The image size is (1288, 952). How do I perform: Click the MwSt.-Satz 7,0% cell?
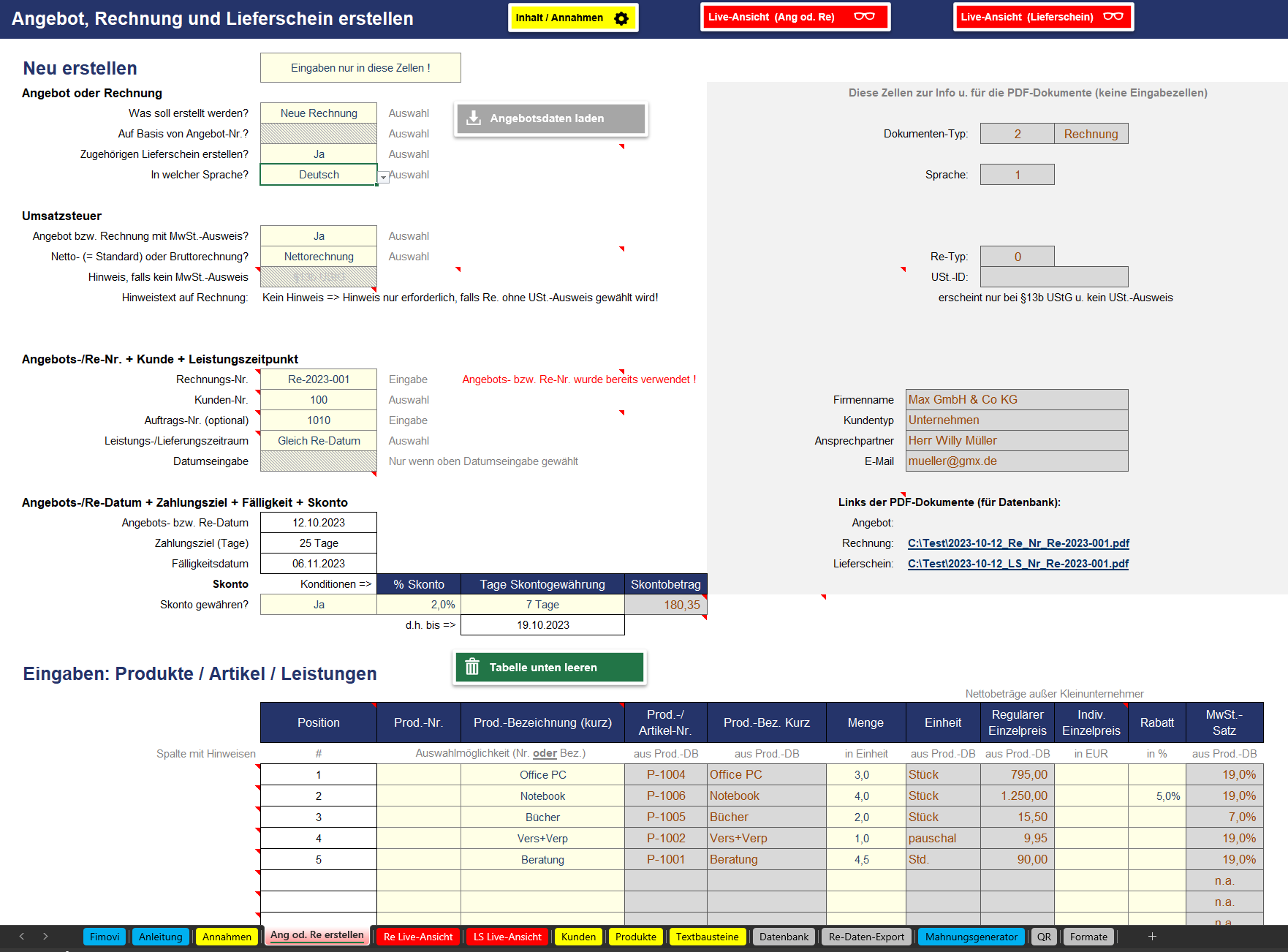coord(1224,817)
